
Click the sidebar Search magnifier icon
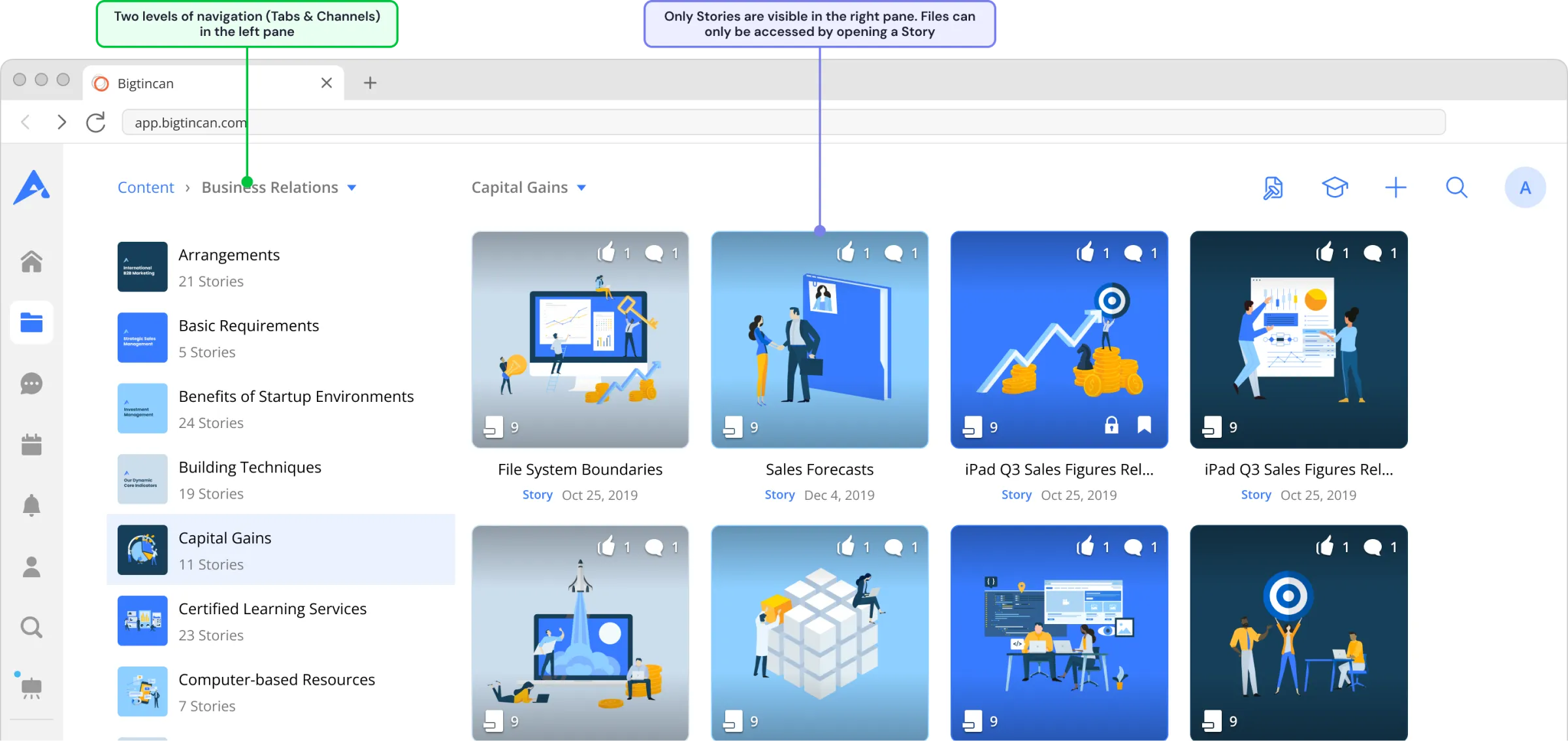point(31,627)
